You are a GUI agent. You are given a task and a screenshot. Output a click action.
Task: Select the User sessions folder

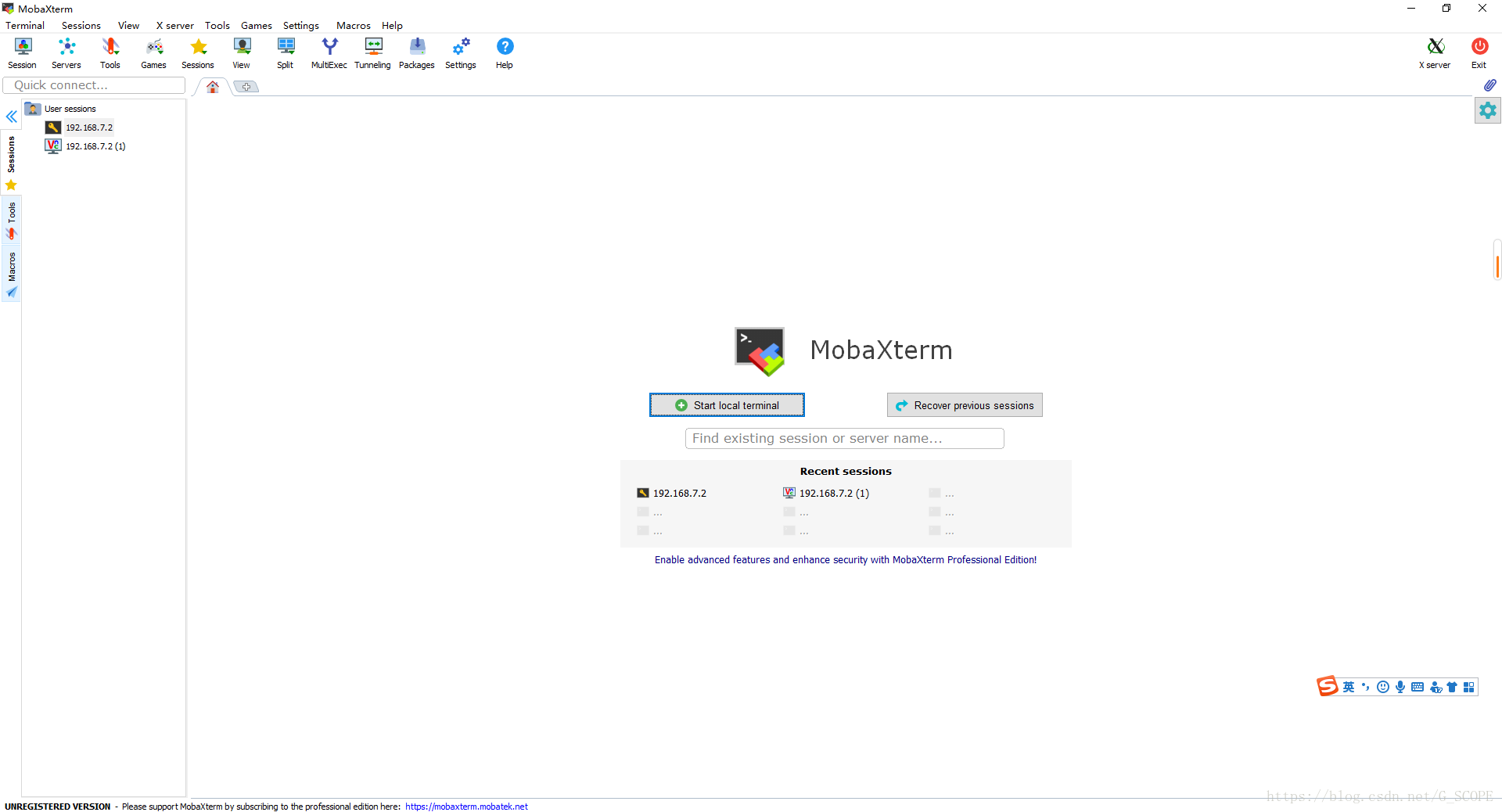coord(61,109)
